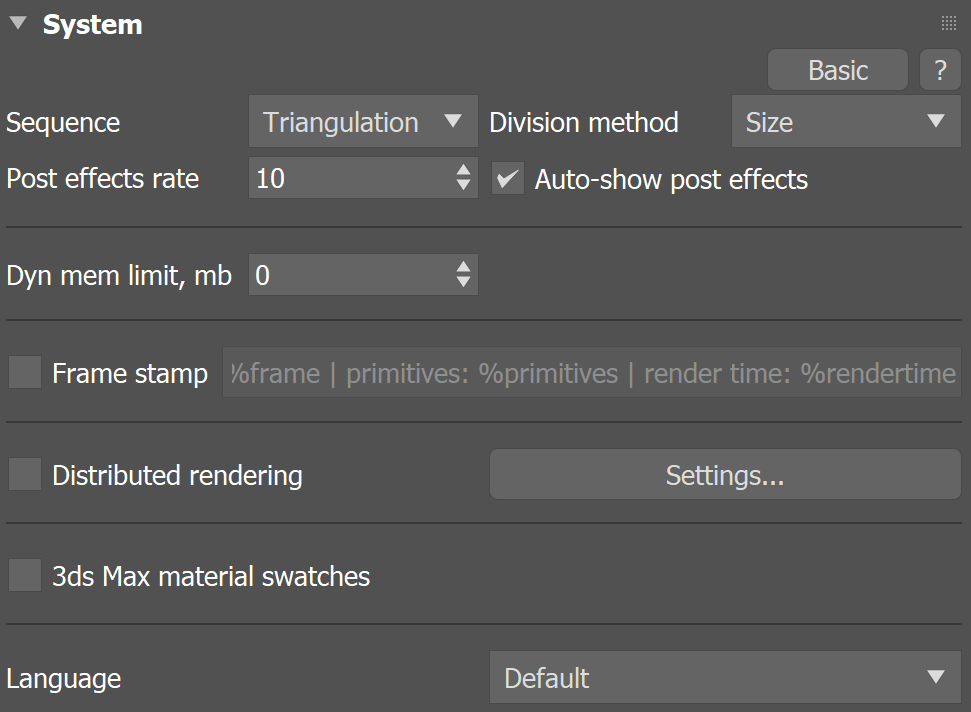
Task: Open the Language dropdown showing Default
Action: [724, 678]
